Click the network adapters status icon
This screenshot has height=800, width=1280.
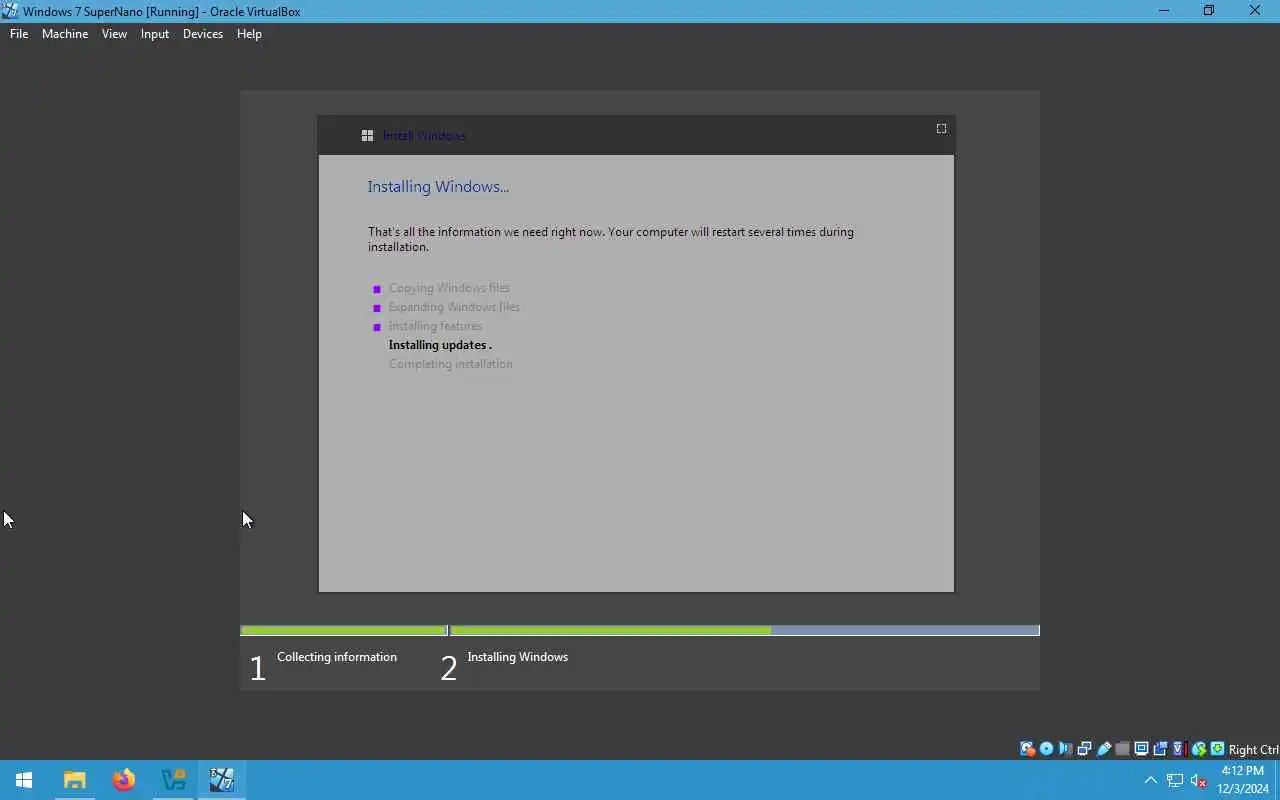click(x=1084, y=749)
